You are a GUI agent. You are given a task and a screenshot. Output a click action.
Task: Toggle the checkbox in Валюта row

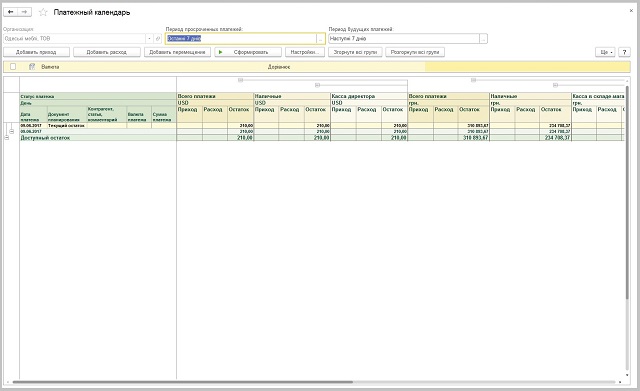tap(13, 67)
